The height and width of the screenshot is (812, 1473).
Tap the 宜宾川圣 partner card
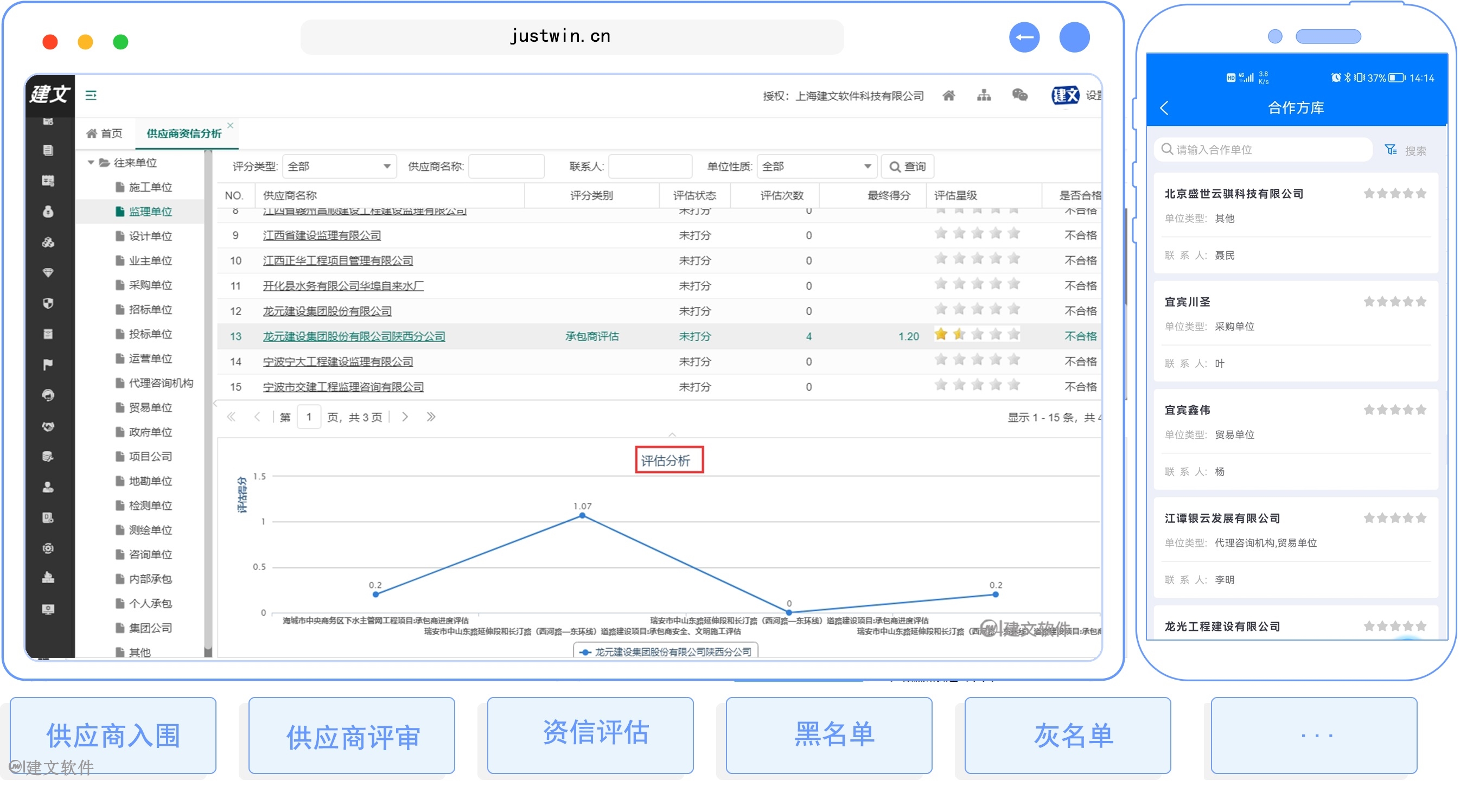coord(1295,331)
